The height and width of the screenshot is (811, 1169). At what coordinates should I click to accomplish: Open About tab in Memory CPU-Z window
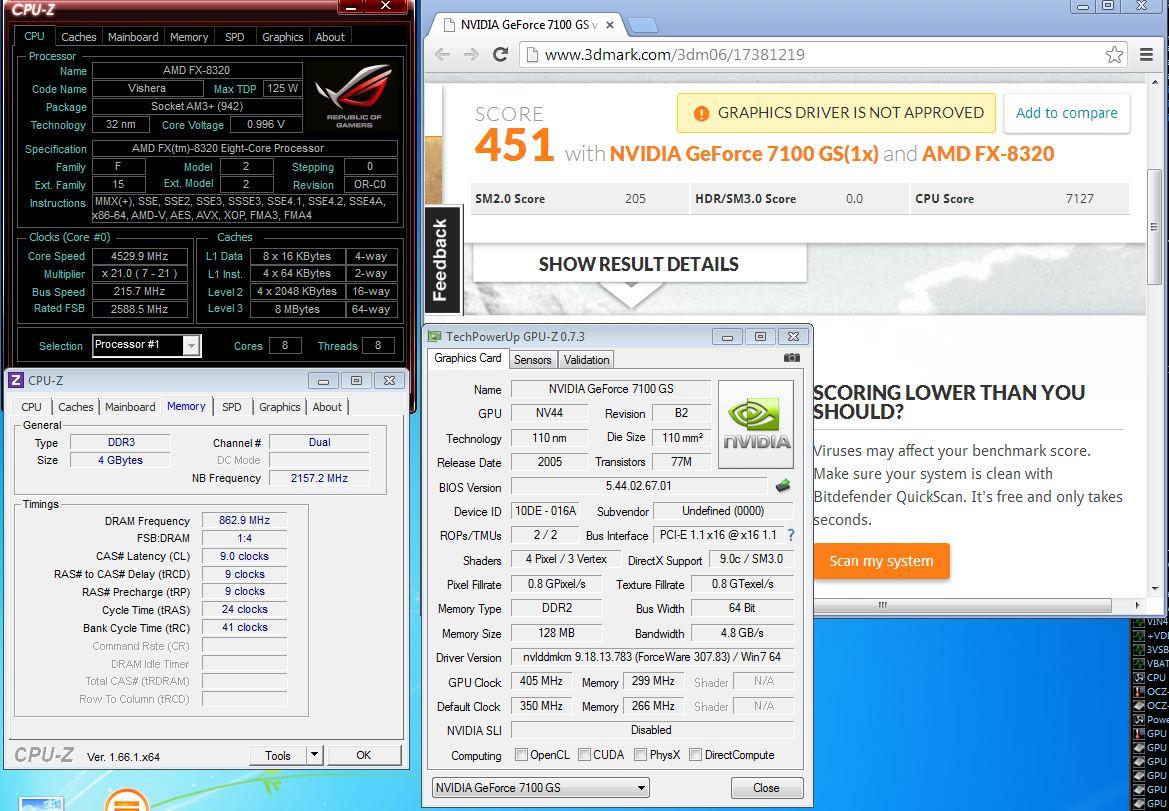327,407
